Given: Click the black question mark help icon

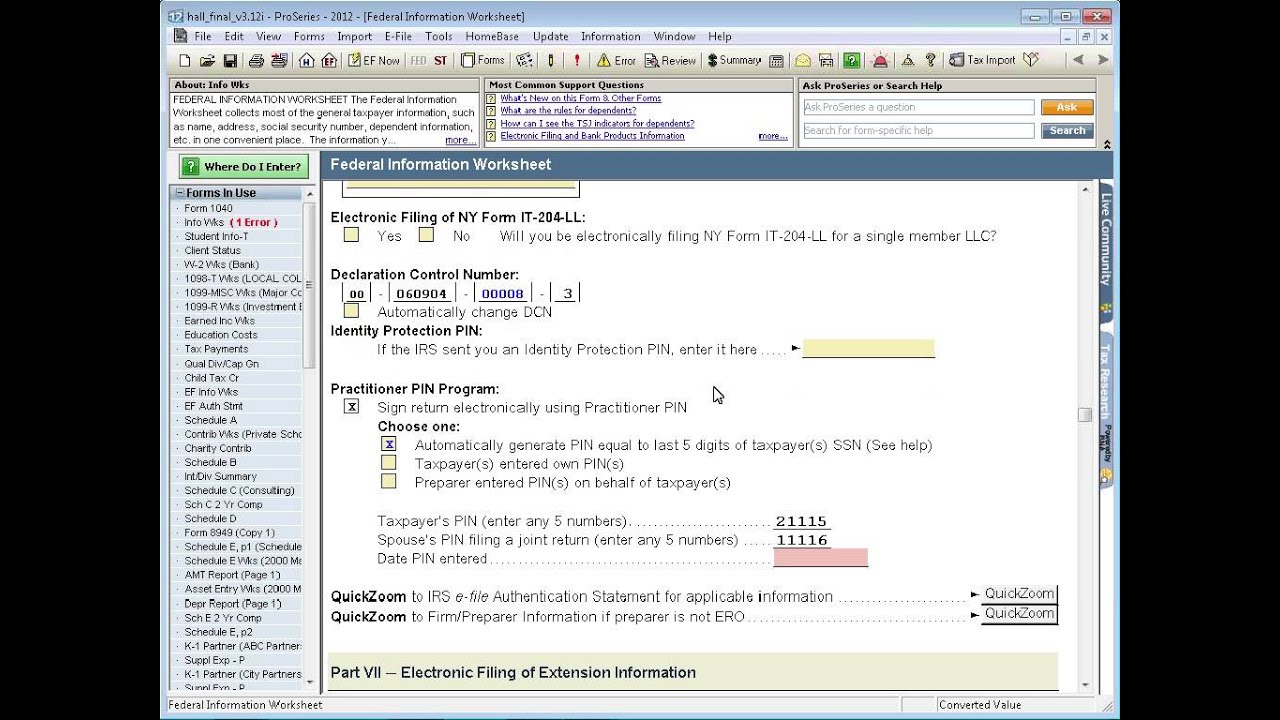Looking at the screenshot, I should pyautogui.click(x=930, y=60).
